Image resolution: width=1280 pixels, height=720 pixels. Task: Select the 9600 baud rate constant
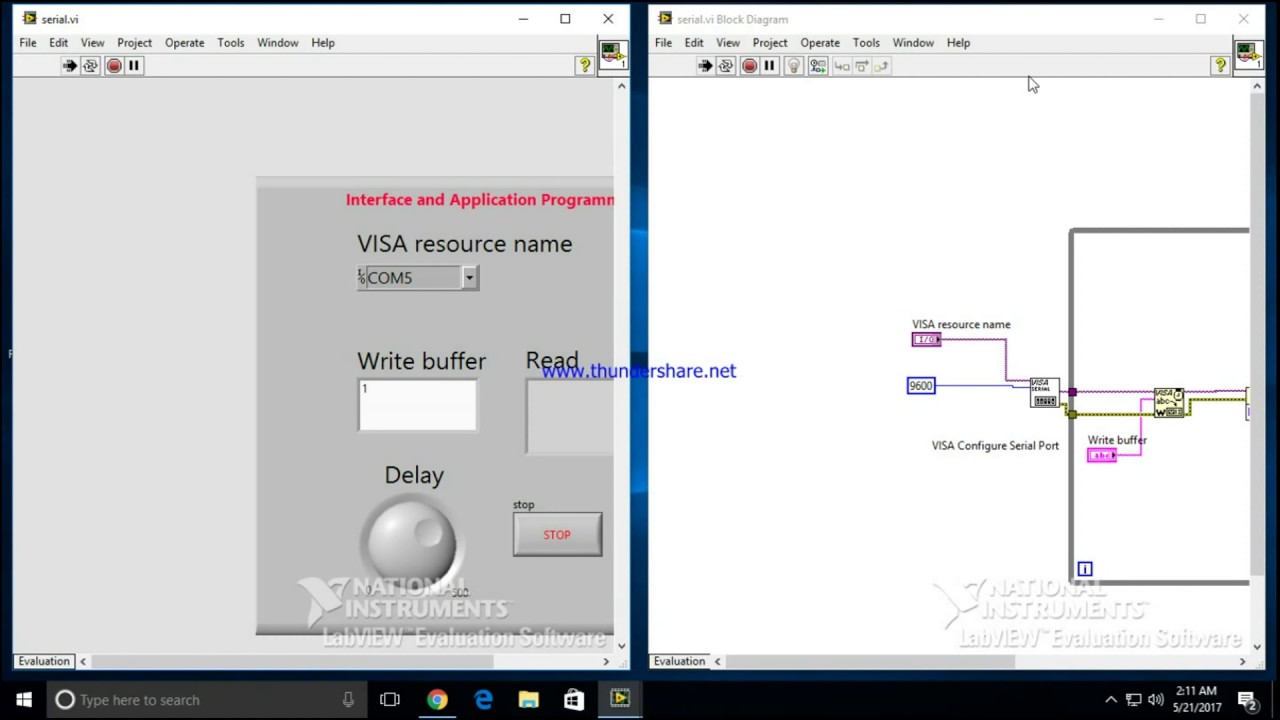[921, 386]
